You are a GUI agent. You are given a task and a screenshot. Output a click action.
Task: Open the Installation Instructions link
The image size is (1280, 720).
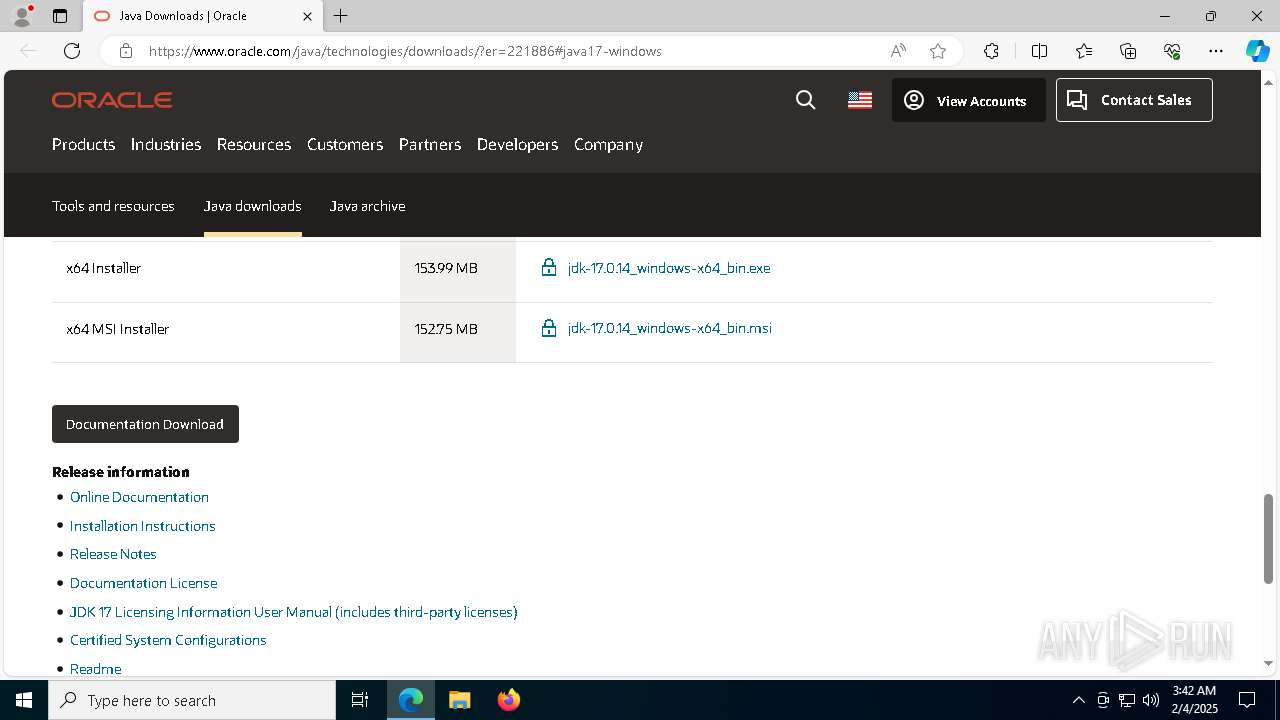142,526
